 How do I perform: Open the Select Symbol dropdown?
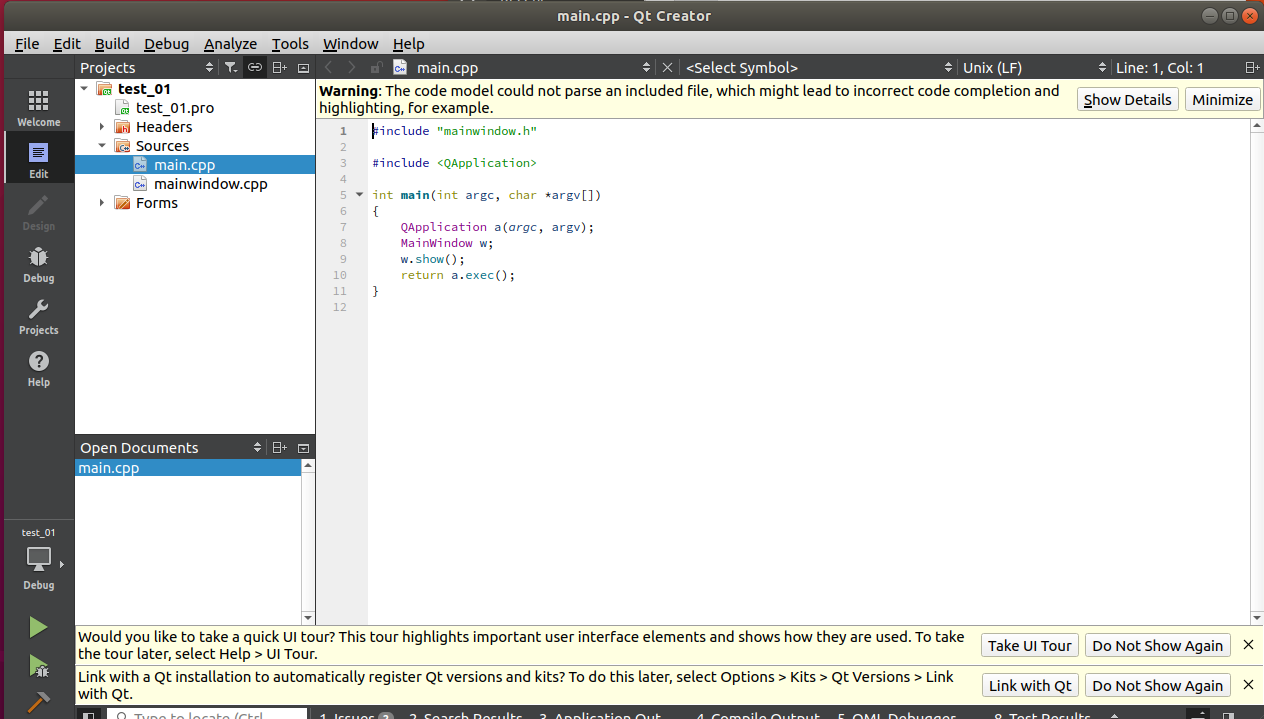coord(819,67)
